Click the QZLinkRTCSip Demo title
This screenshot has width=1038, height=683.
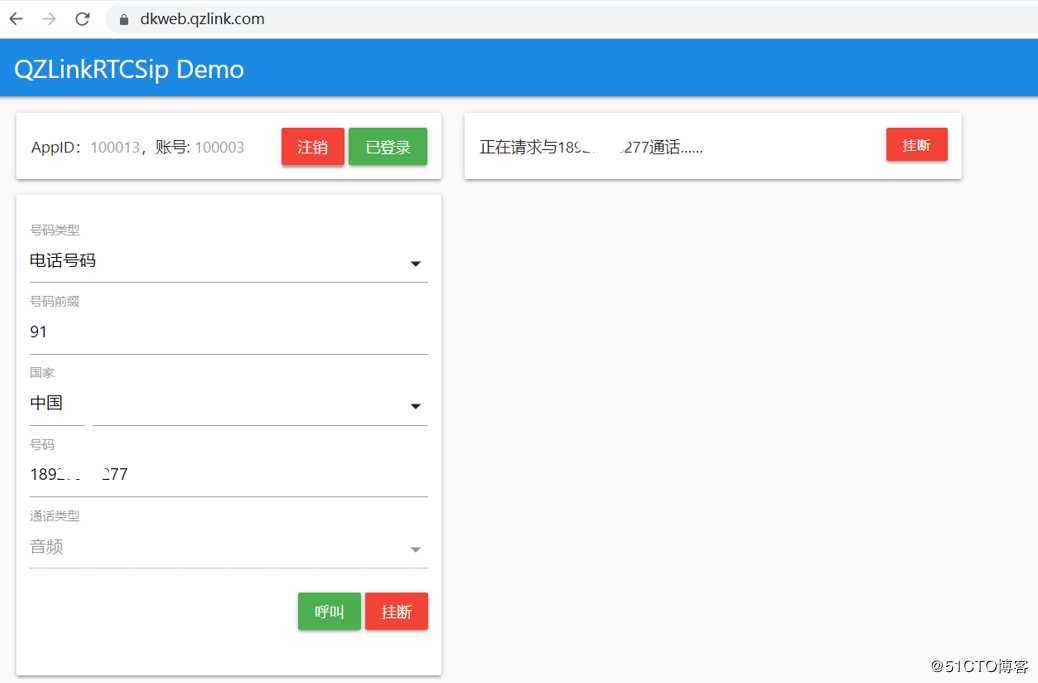click(x=129, y=69)
